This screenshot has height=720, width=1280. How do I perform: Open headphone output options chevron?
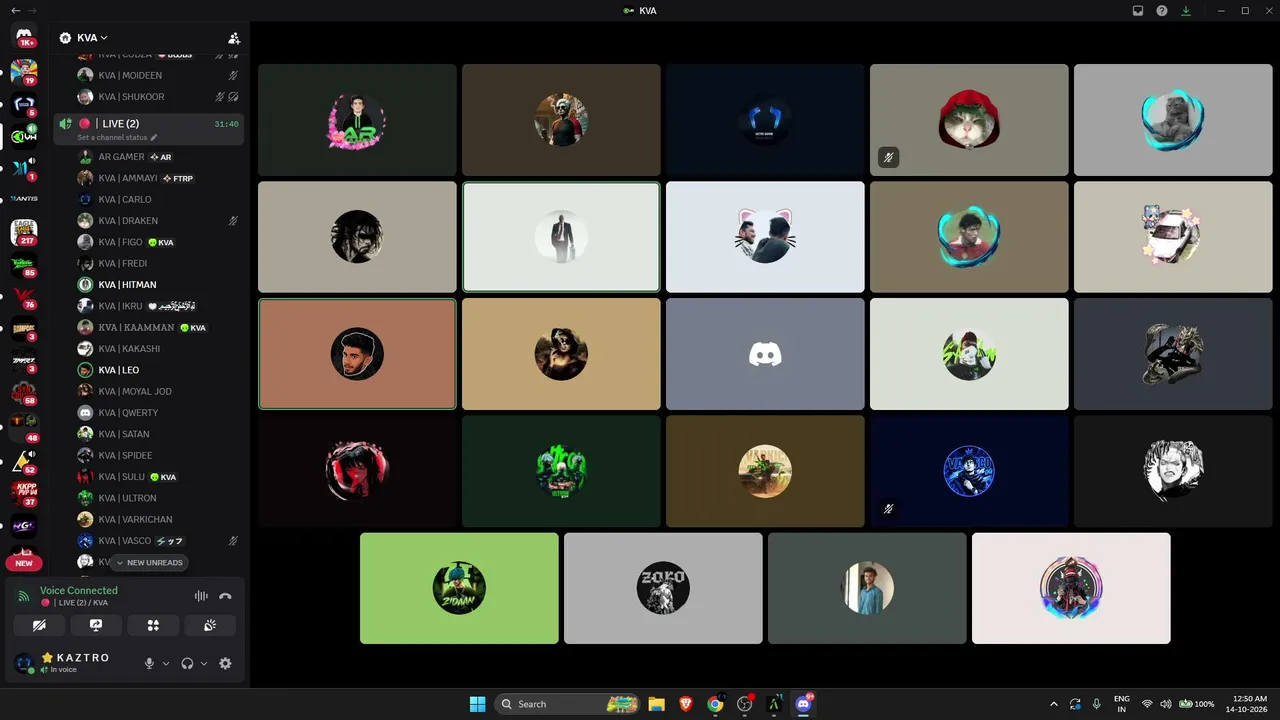[x=204, y=663]
